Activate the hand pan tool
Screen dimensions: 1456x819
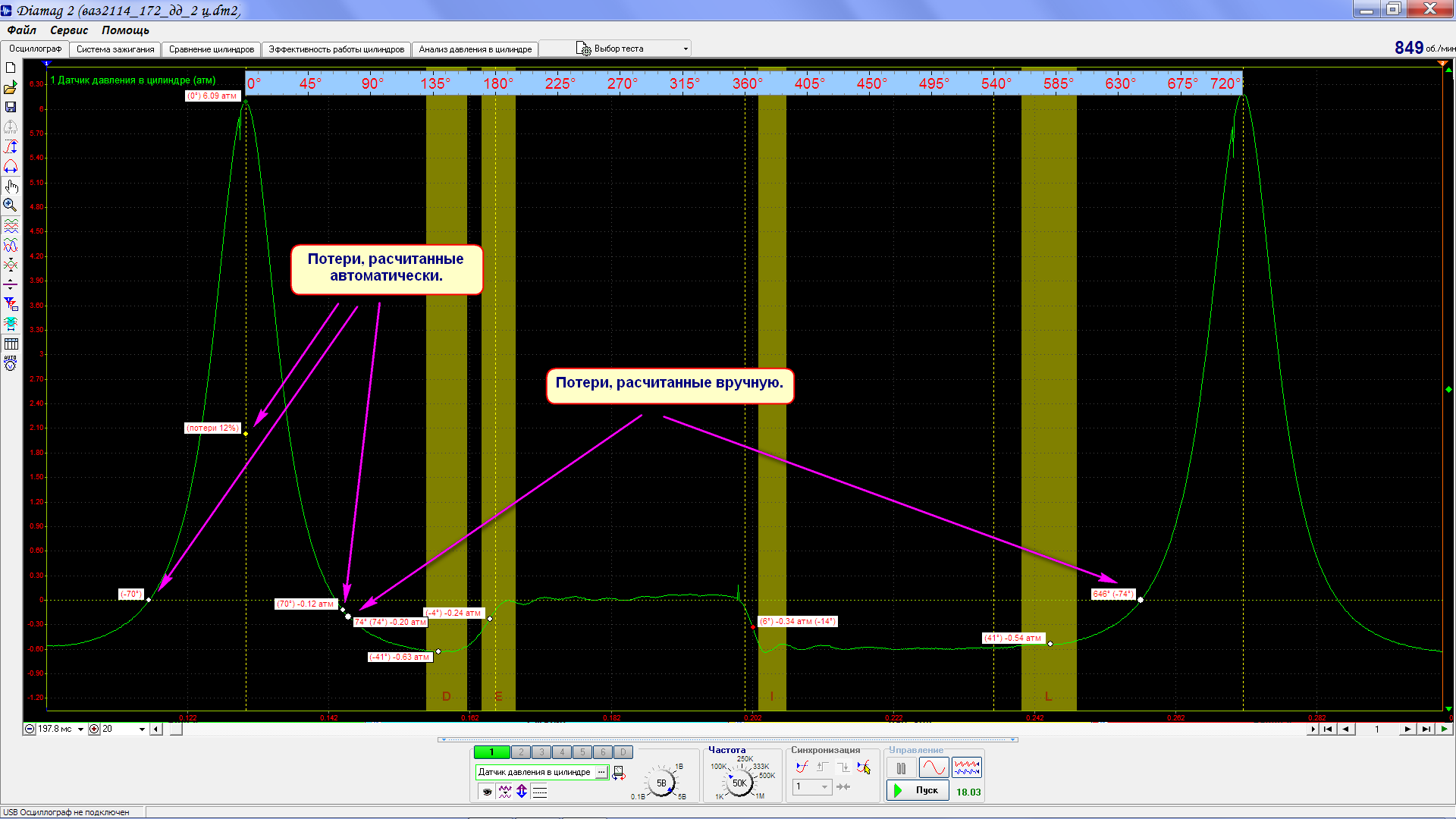pyautogui.click(x=11, y=186)
